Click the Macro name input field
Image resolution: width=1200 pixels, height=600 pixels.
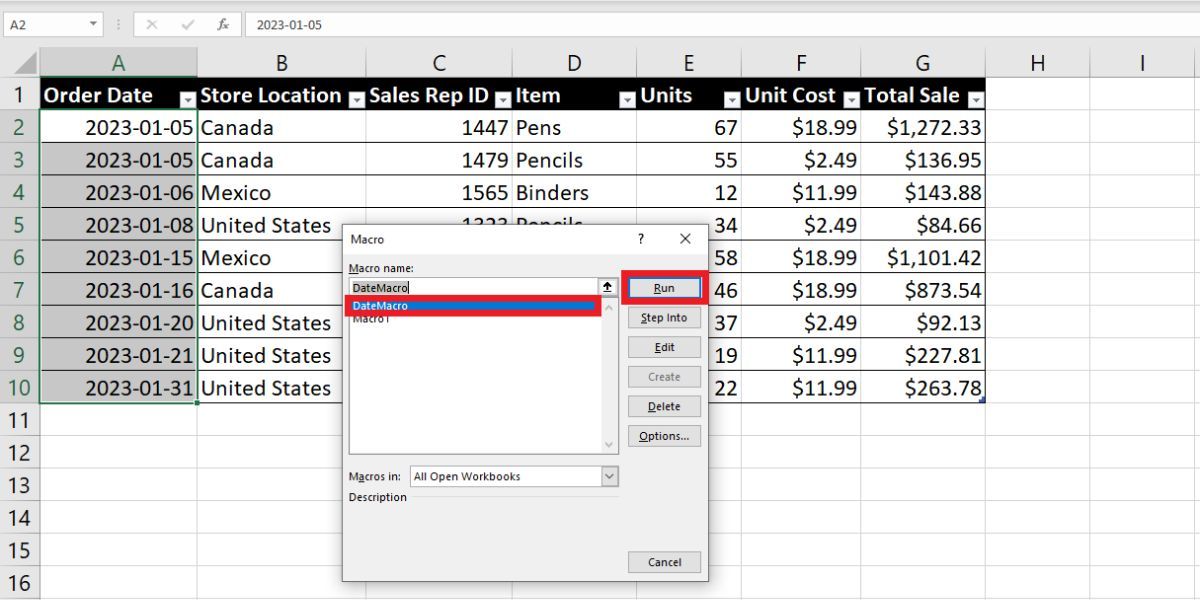[472, 287]
